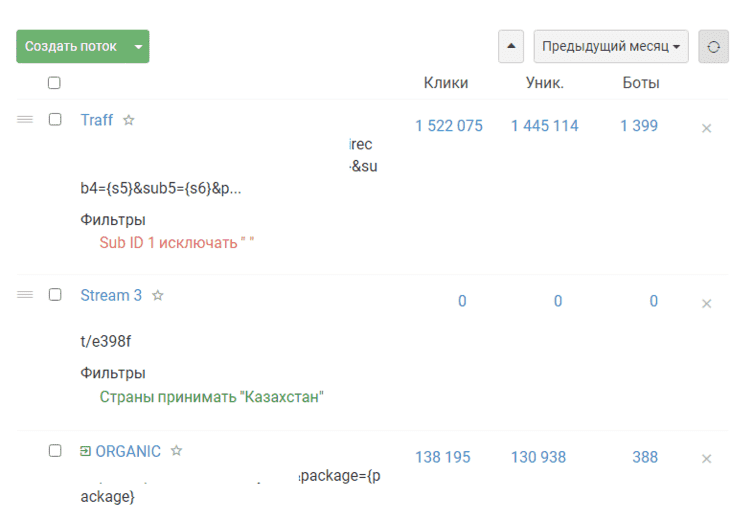Screen dimensions: 730x520
Task: Click Traff clicks count 1 522 075
Action: coord(448,126)
